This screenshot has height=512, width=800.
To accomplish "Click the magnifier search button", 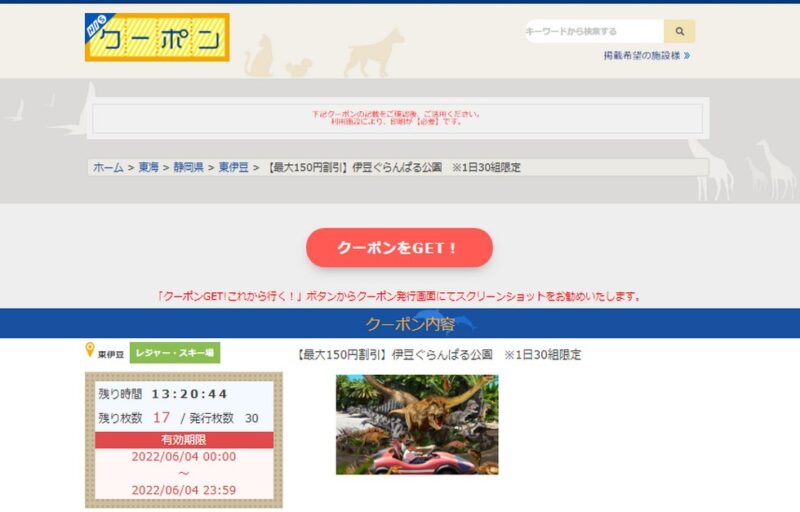I will (679, 32).
